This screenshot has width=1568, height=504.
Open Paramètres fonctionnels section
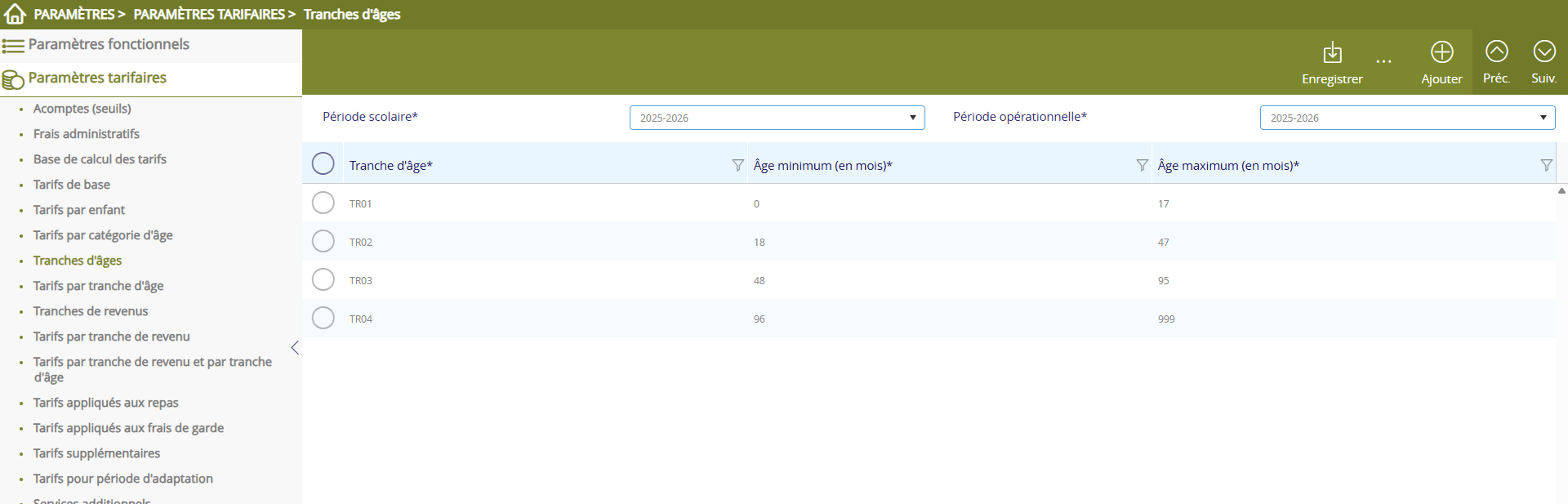click(109, 45)
